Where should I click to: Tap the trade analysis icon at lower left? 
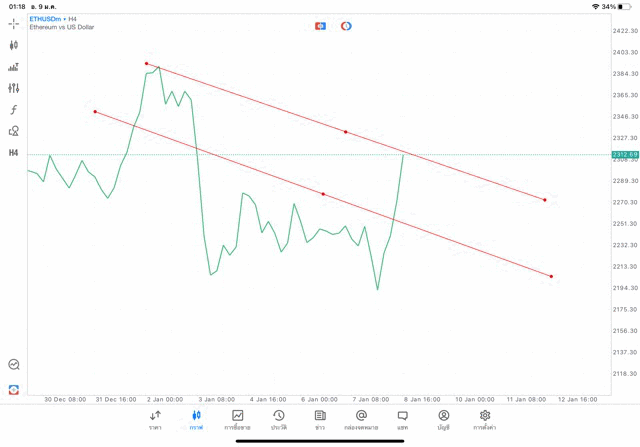[x=14, y=365]
